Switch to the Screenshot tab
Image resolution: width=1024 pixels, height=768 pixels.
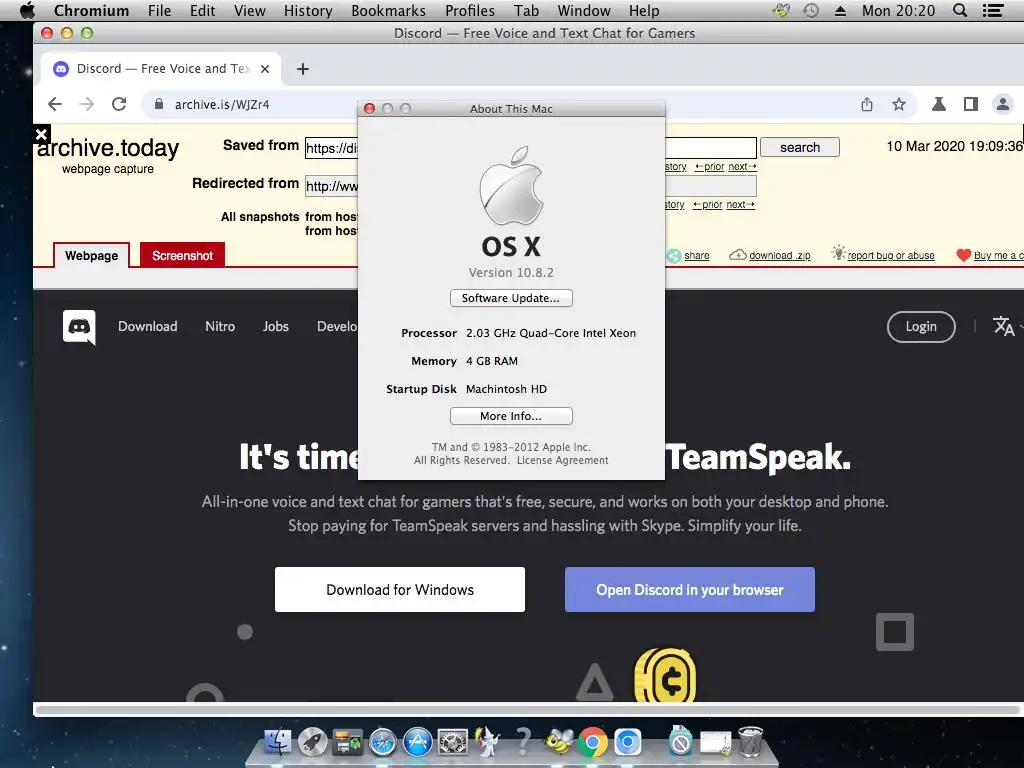(x=182, y=255)
